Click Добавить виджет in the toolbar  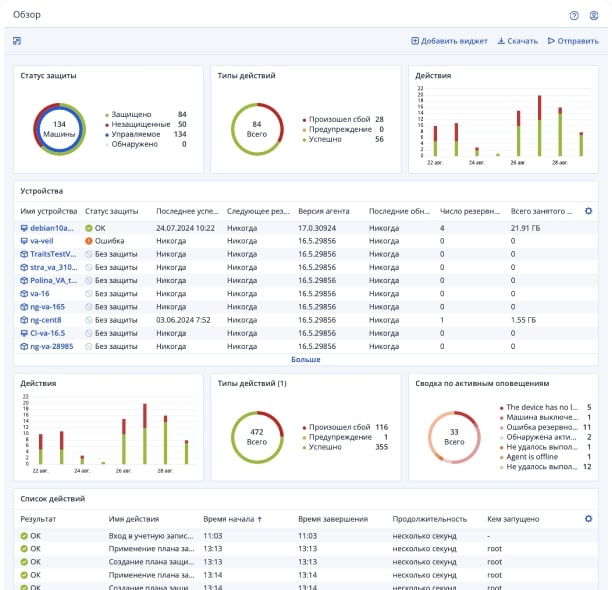tap(450, 41)
